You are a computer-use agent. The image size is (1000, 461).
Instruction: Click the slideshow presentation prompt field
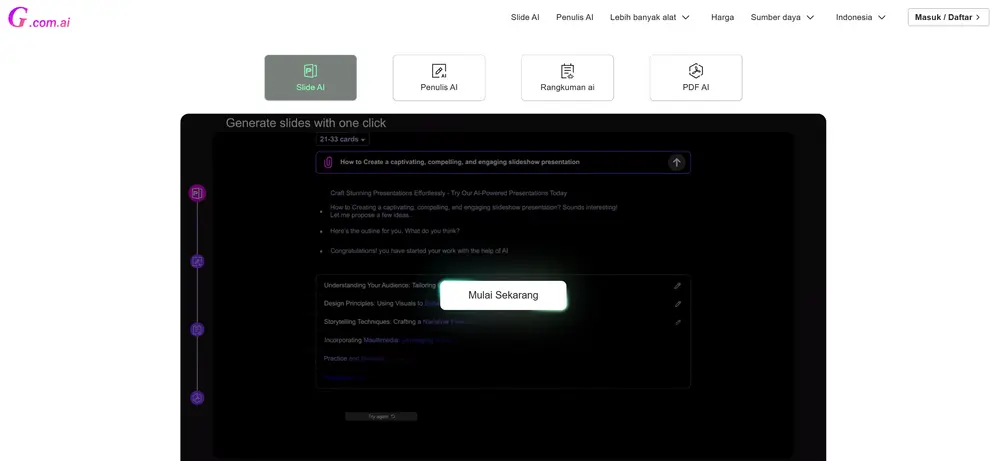click(x=503, y=163)
